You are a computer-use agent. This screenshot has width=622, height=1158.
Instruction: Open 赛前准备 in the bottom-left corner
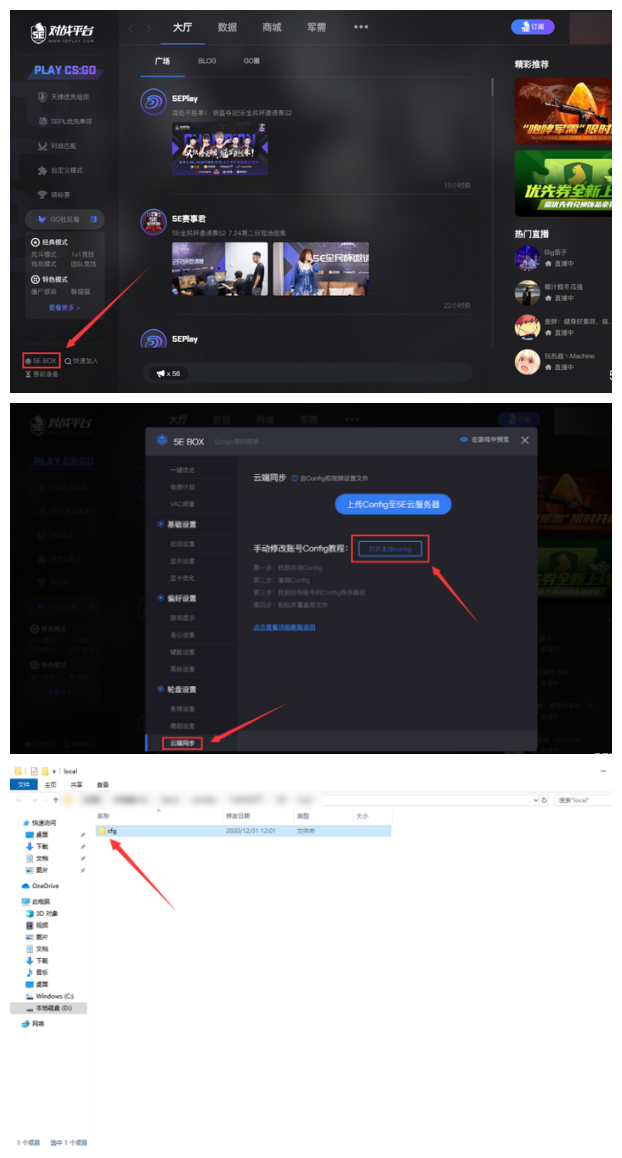42,374
